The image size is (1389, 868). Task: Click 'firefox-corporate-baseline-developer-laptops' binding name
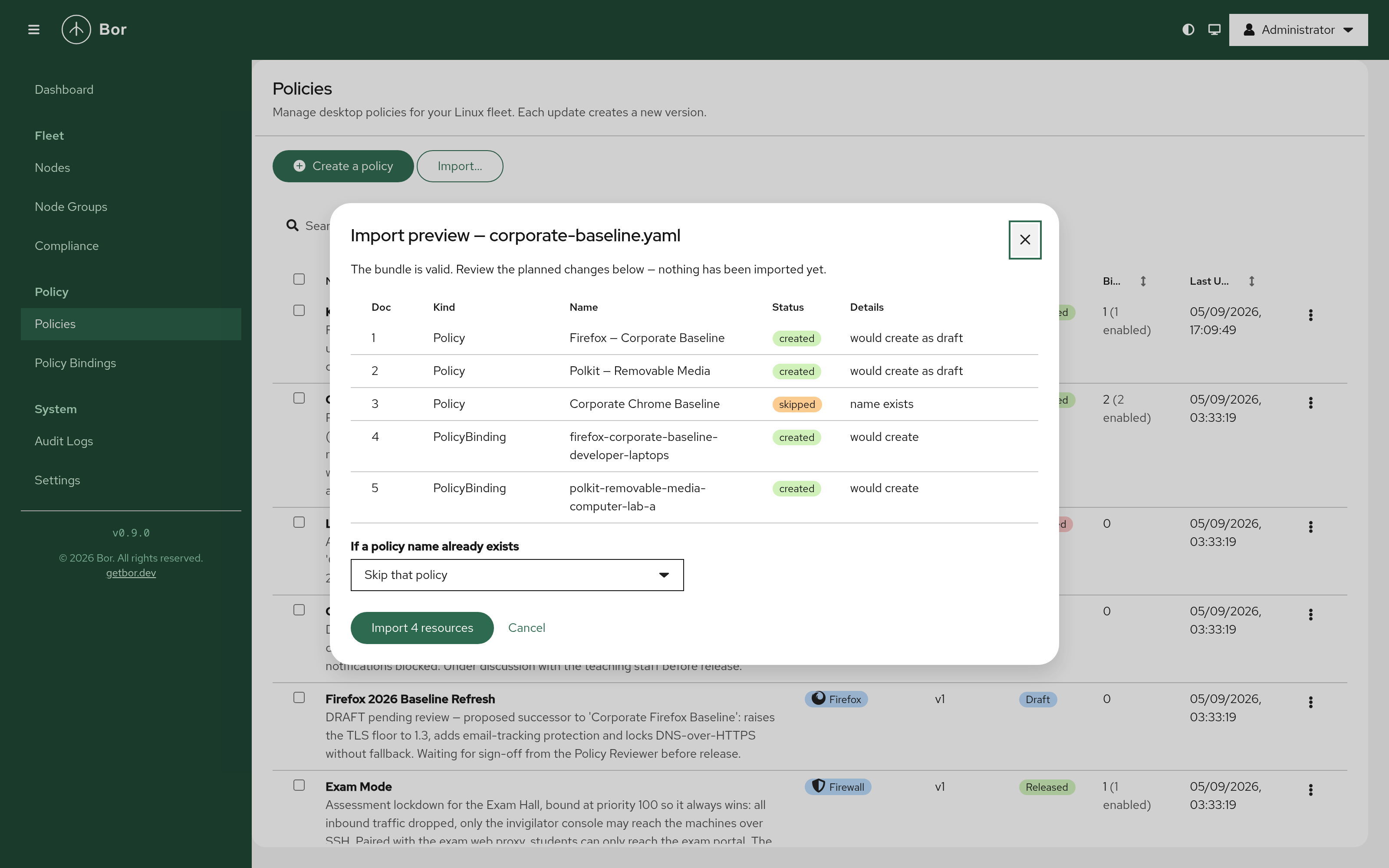[643, 446]
